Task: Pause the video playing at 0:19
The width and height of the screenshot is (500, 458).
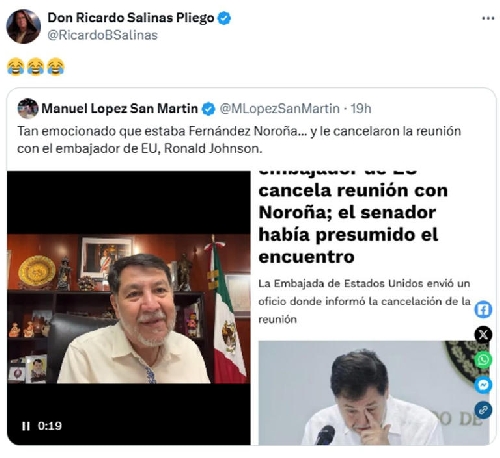Action: [x=26, y=426]
